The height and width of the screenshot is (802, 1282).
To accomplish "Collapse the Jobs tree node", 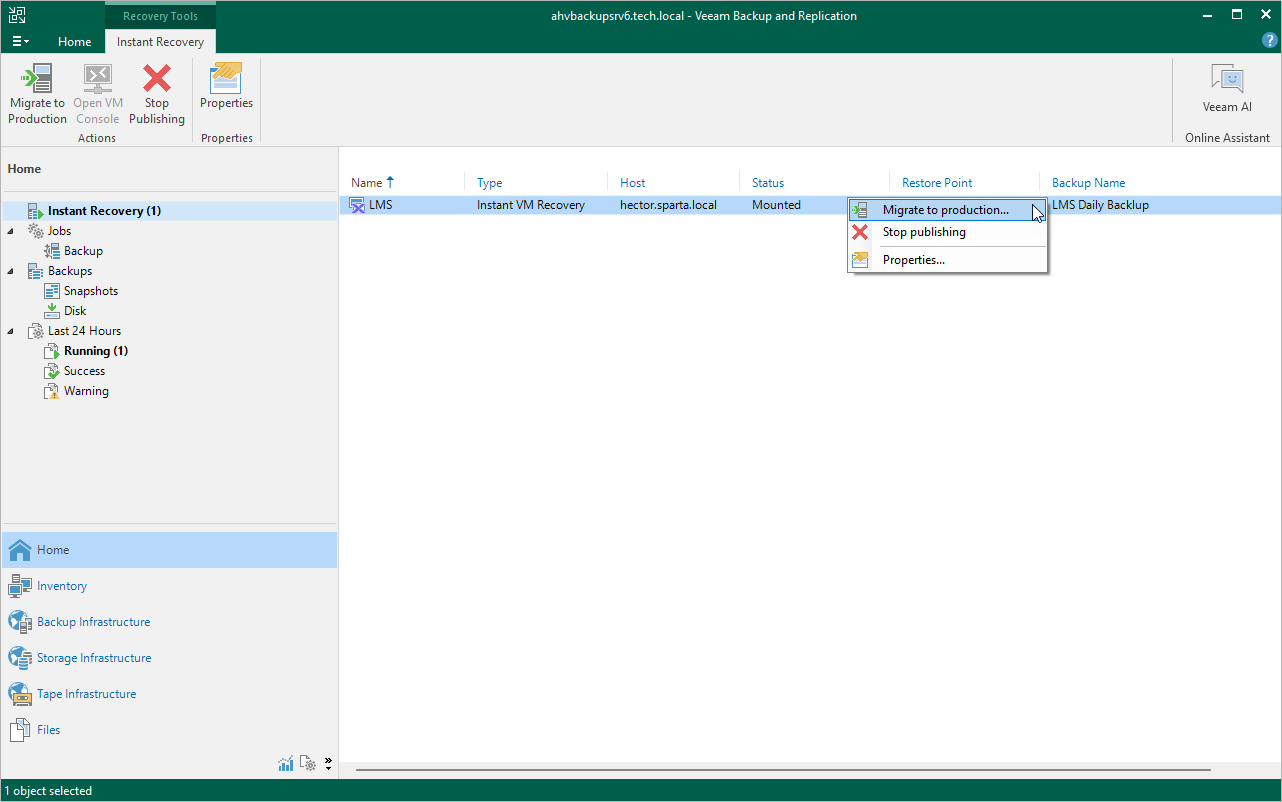I will (11, 231).
